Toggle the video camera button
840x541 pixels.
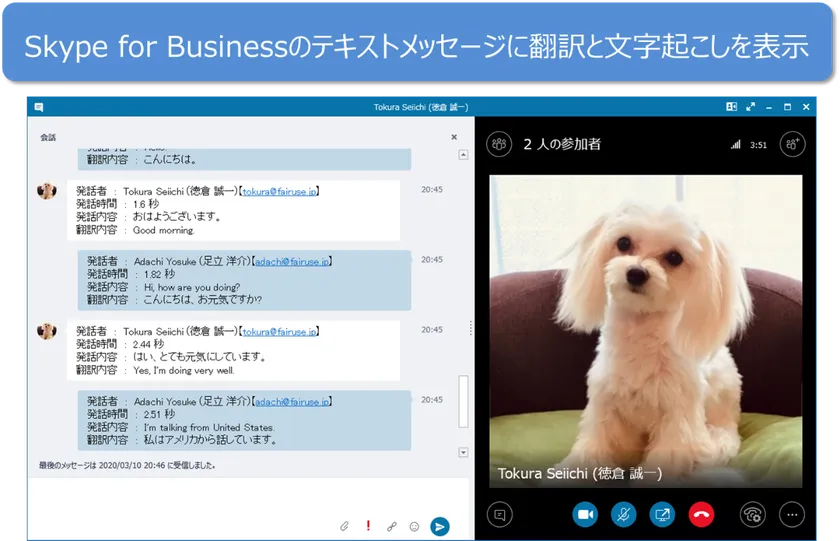pyautogui.click(x=585, y=515)
